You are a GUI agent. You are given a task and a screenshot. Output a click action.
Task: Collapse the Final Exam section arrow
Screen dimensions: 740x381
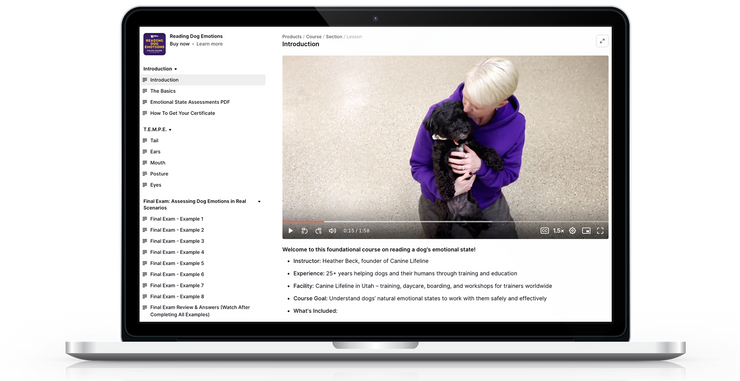[259, 202]
